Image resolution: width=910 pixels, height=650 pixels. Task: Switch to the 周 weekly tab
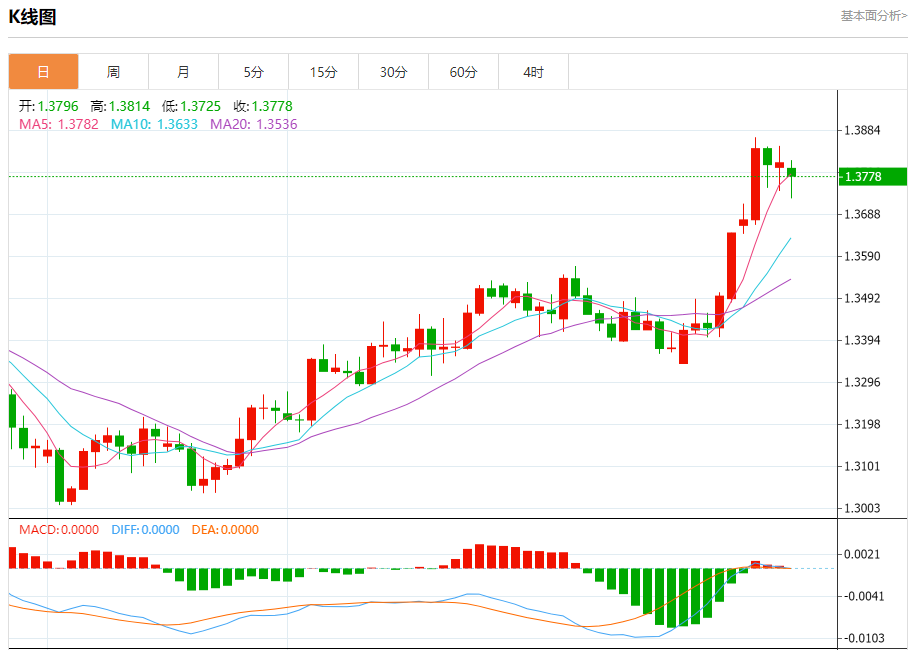tap(113, 72)
